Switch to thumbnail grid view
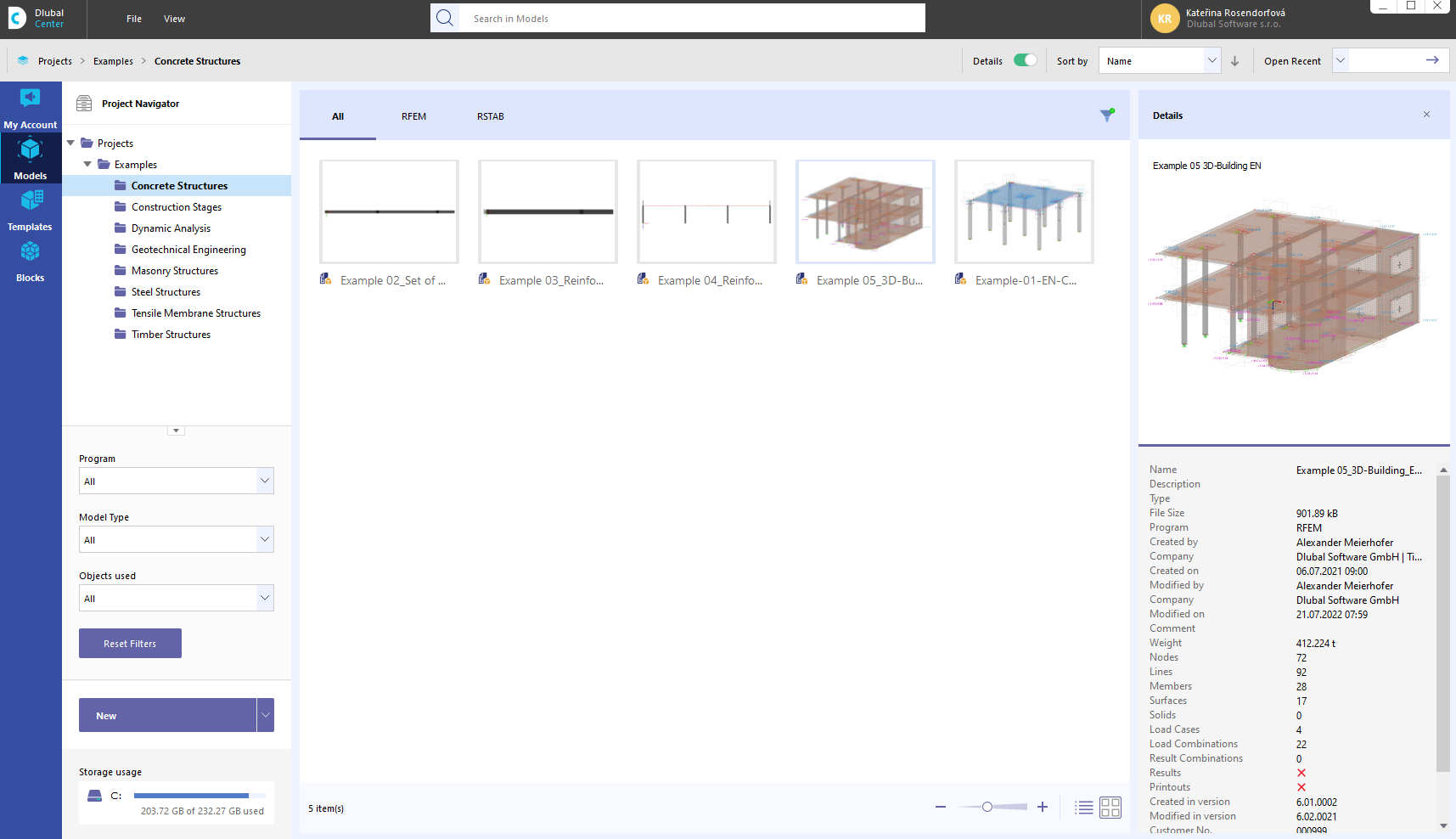This screenshot has width=1456, height=839. (x=1110, y=808)
